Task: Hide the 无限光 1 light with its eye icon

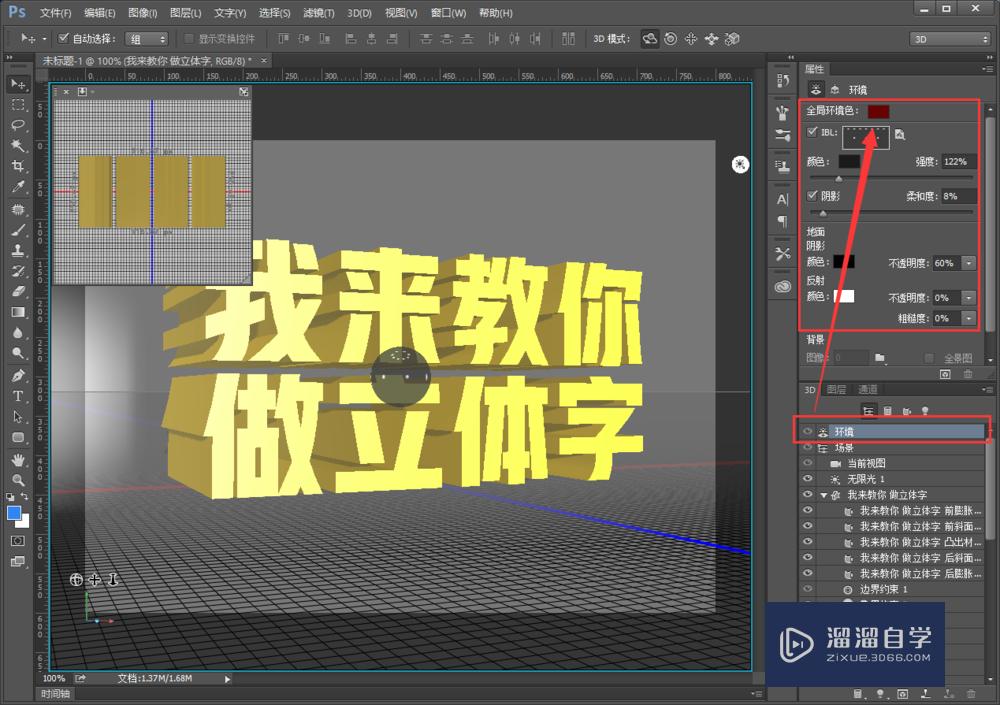Action: pyautogui.click(x=806, y=478)
